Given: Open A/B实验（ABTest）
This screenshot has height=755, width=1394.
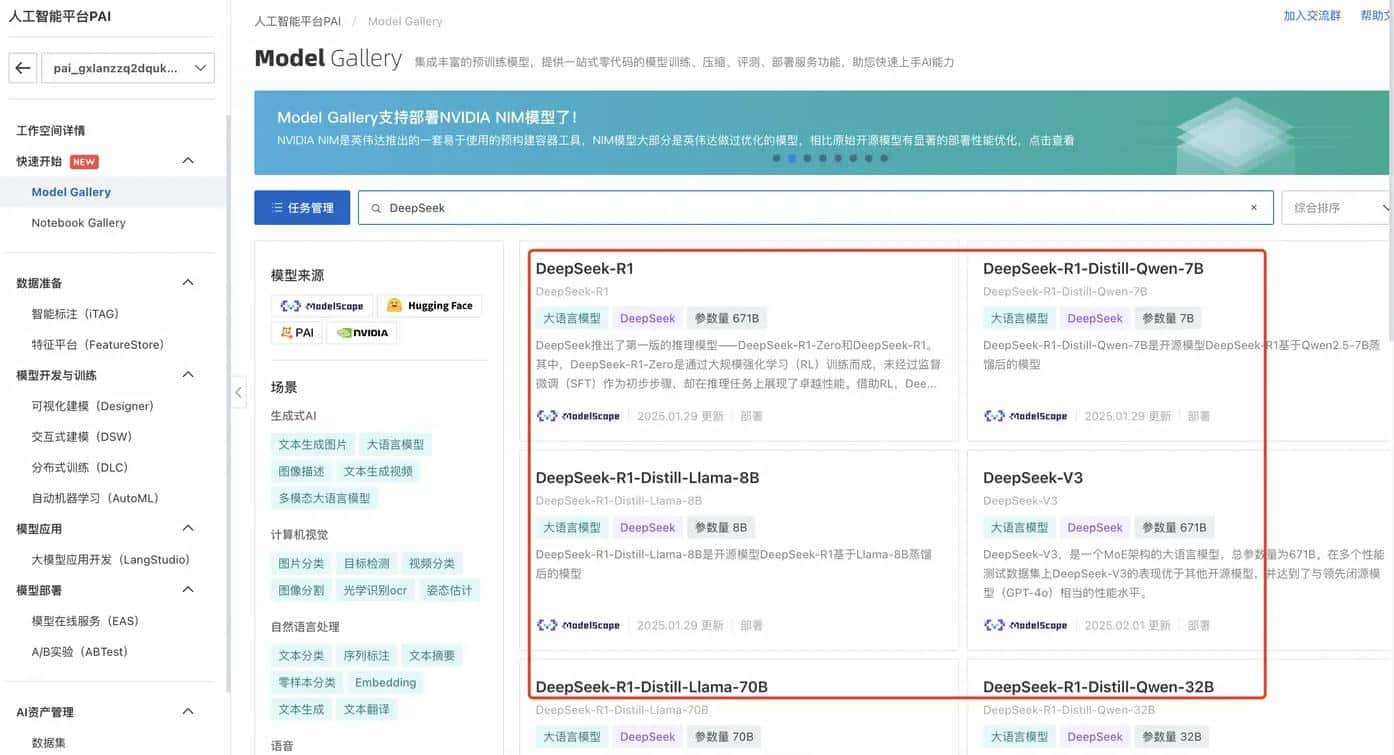Looking at the screenshot, I should pos(80,652).
